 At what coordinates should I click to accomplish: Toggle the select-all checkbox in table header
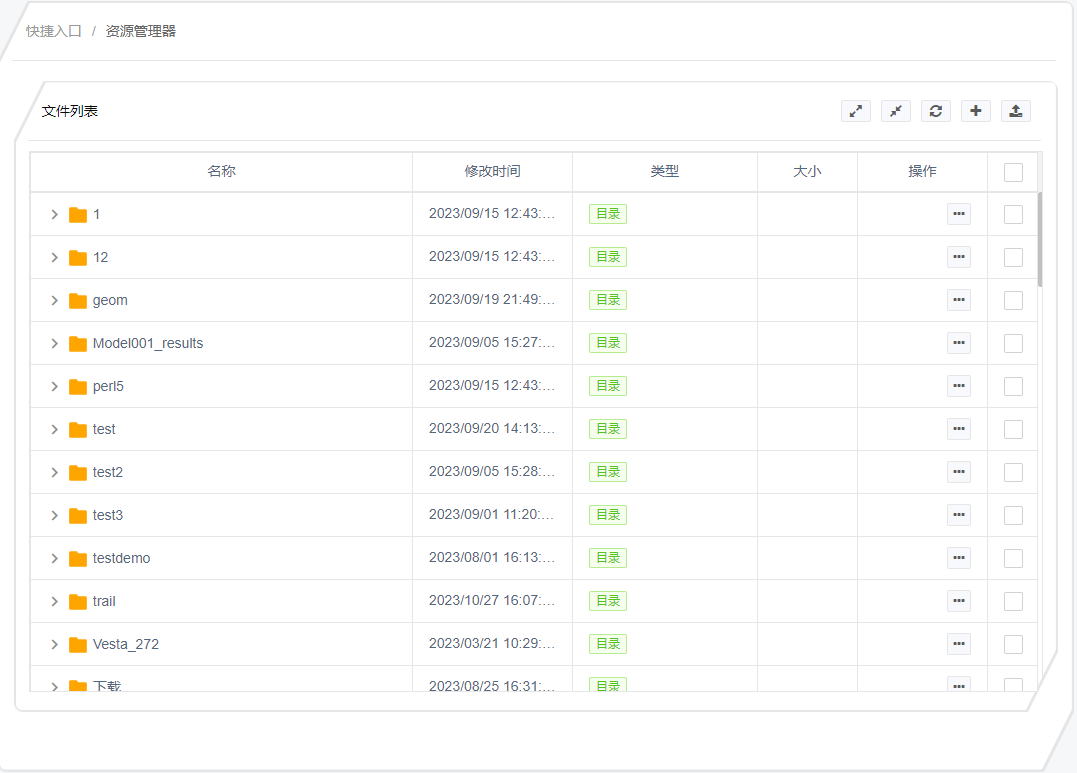pyautogui.click(x=1013, y=172)
